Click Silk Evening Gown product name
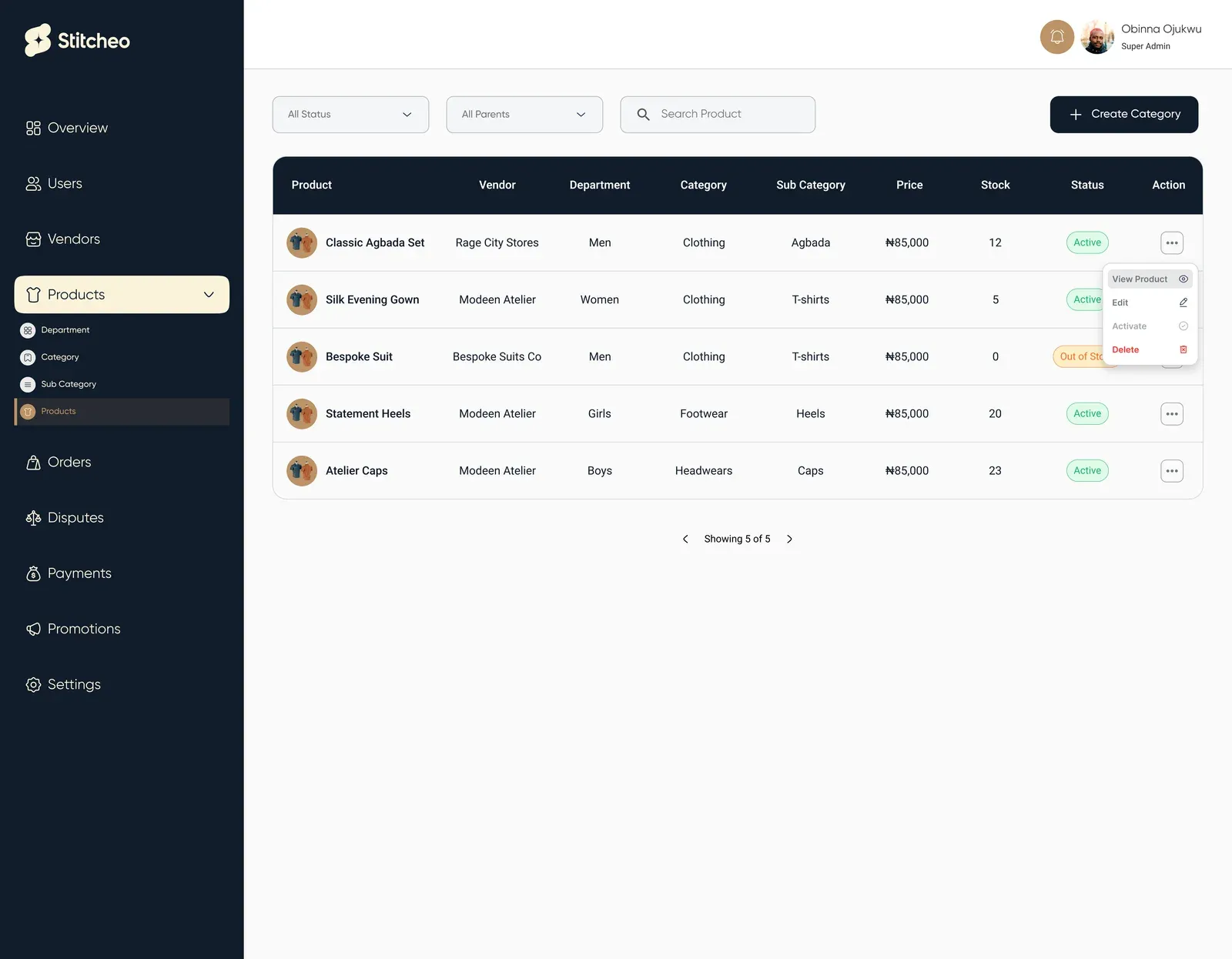The height and width of the screenshot is (959, 1232). [373, 299]
